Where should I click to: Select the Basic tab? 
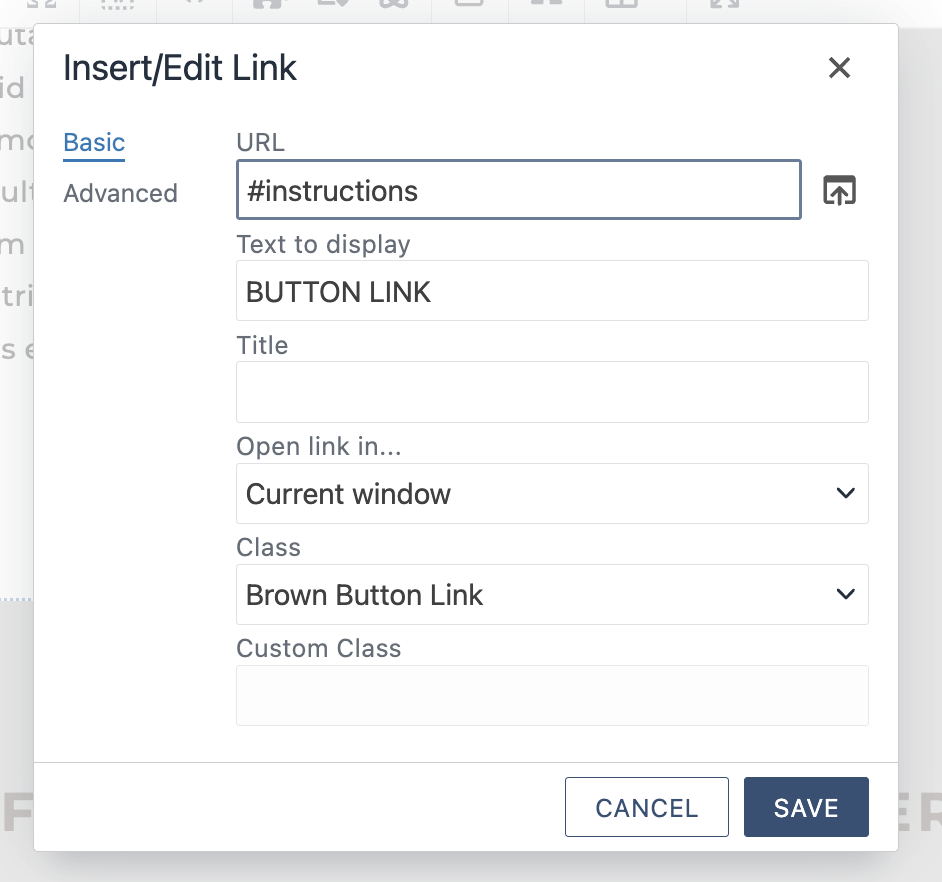click(93, 142)
